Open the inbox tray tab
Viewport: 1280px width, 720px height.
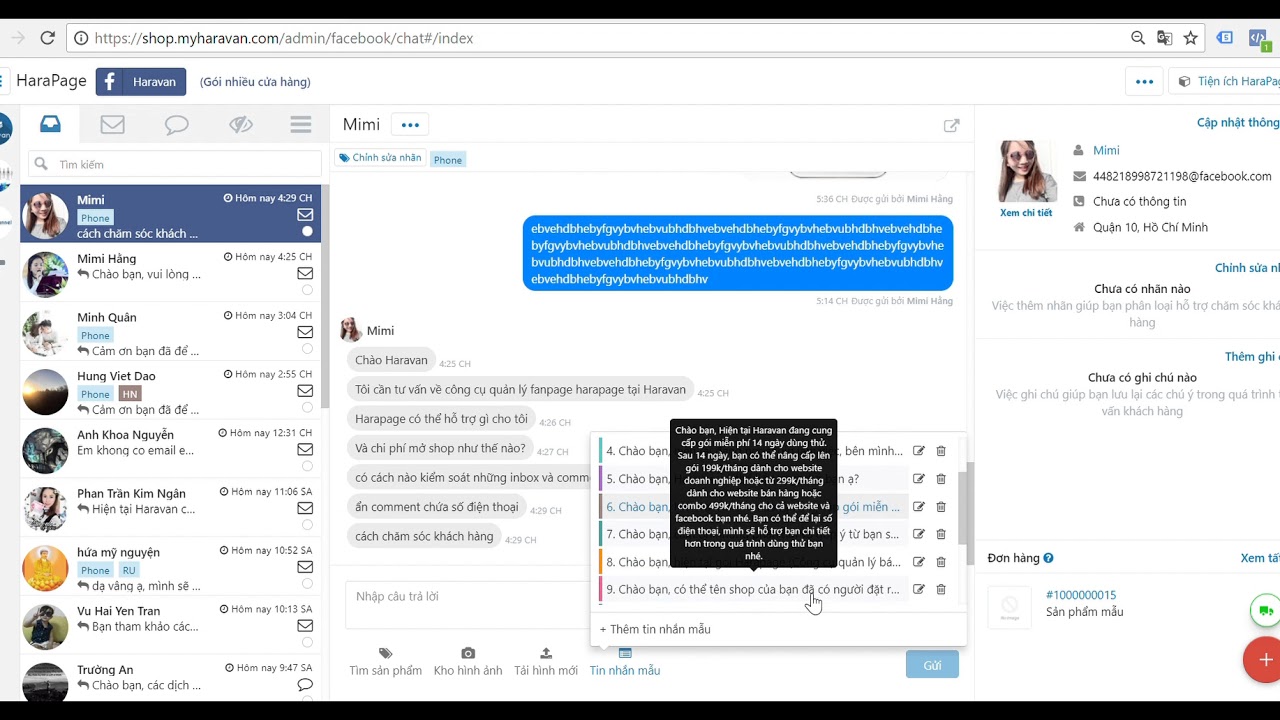pyautogui.click(x=50, y=124)
